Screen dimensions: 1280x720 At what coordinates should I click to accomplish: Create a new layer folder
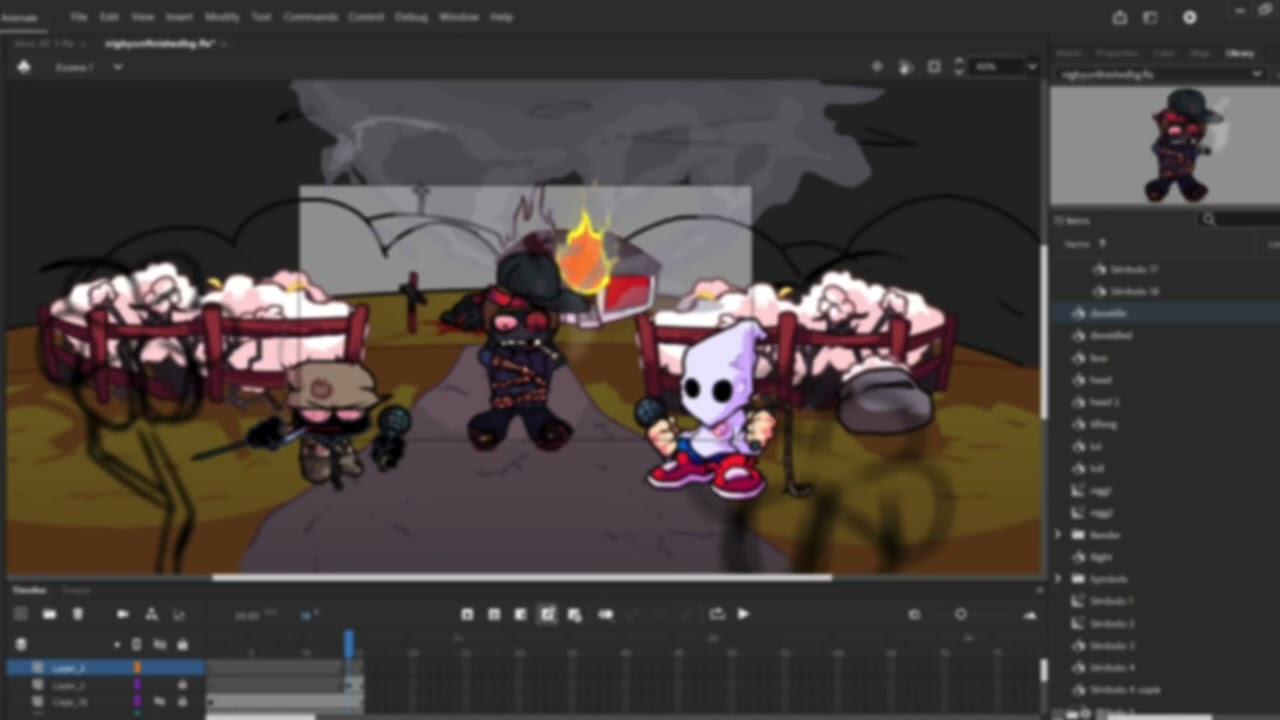click(x=49, y=614)
